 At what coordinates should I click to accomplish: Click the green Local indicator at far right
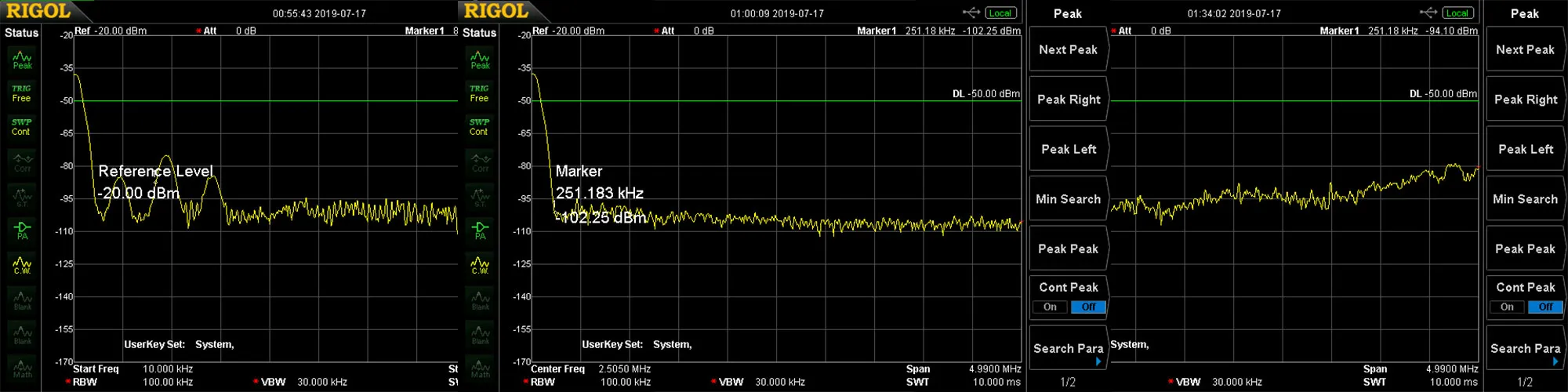point(1457,13)
